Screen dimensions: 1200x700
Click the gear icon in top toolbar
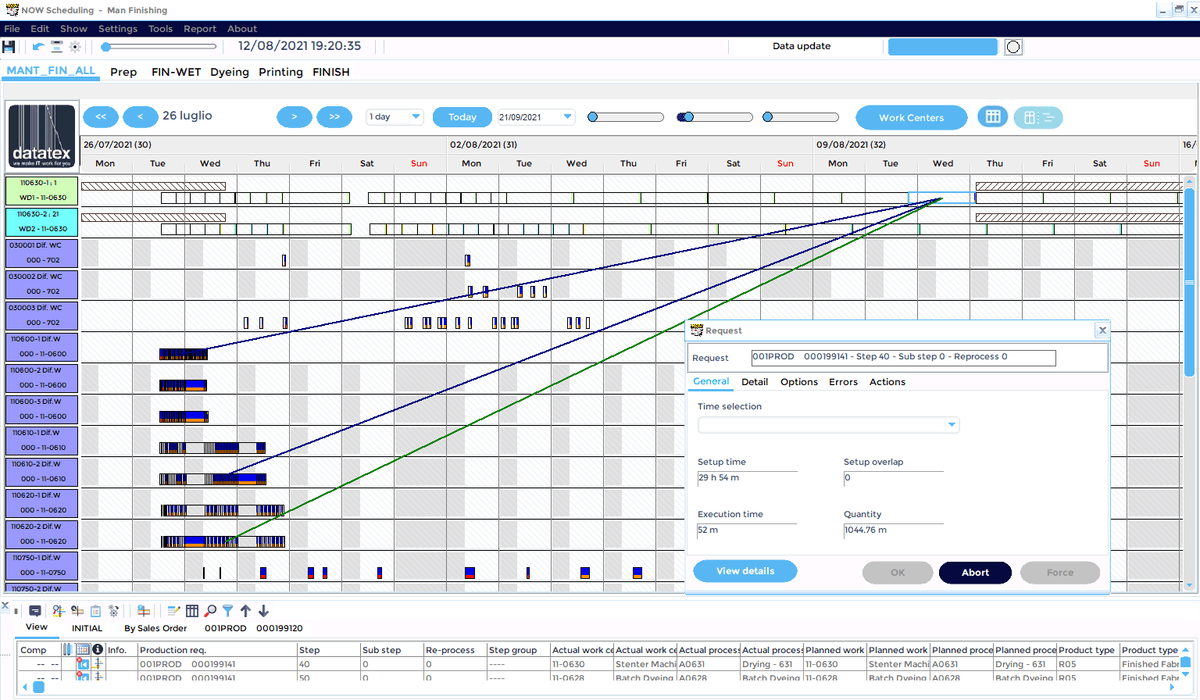coord(74,46)
